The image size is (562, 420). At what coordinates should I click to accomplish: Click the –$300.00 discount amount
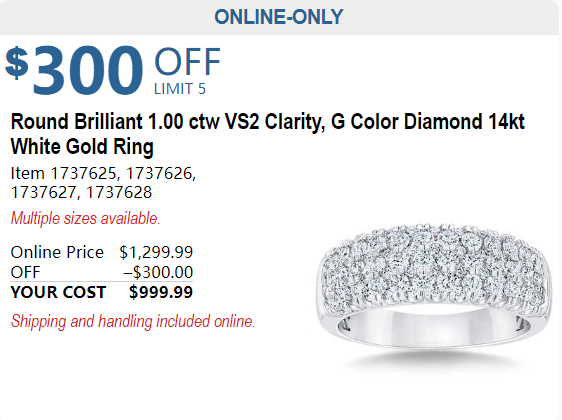[x=158, y=272]
